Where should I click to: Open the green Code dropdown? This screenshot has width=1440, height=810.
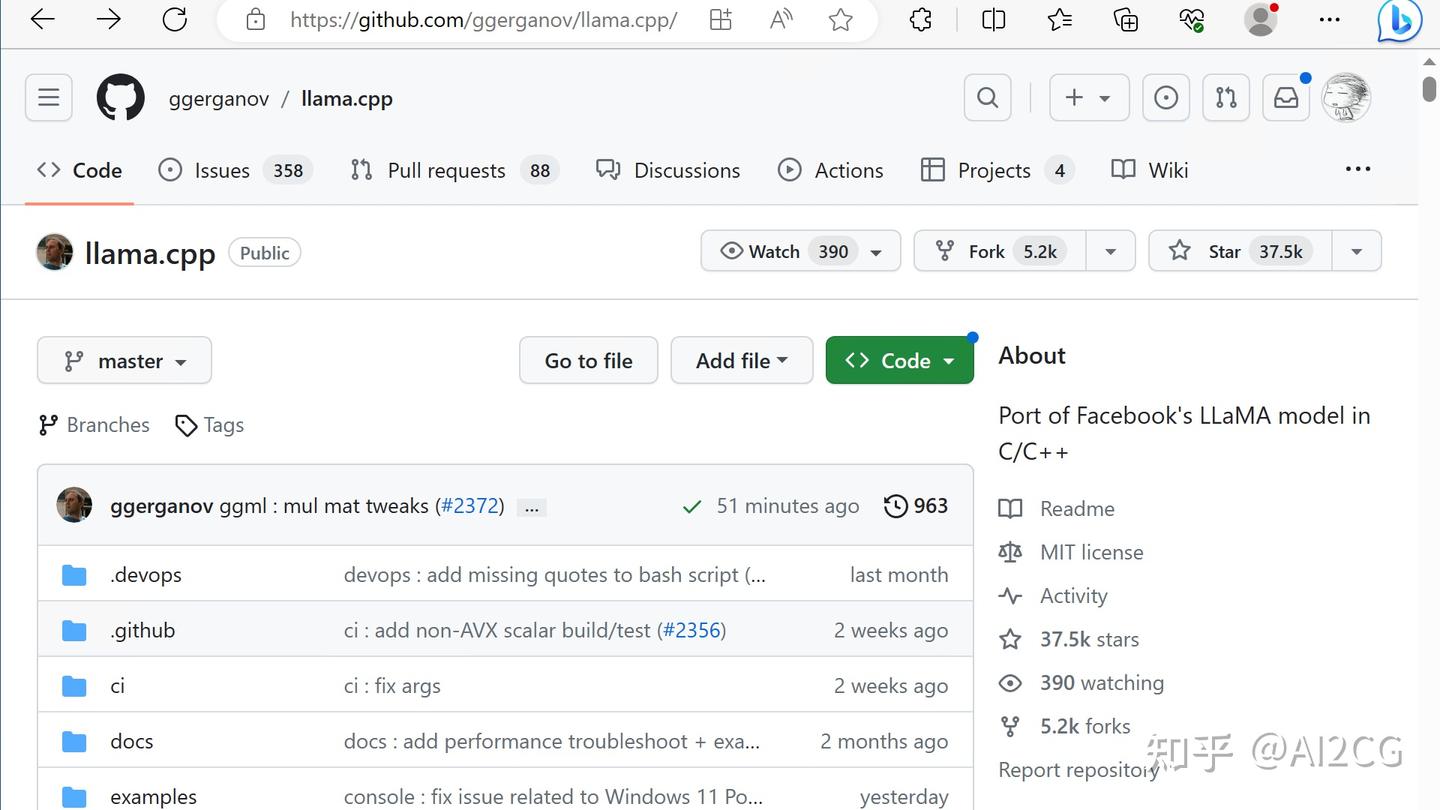(899, 361)
